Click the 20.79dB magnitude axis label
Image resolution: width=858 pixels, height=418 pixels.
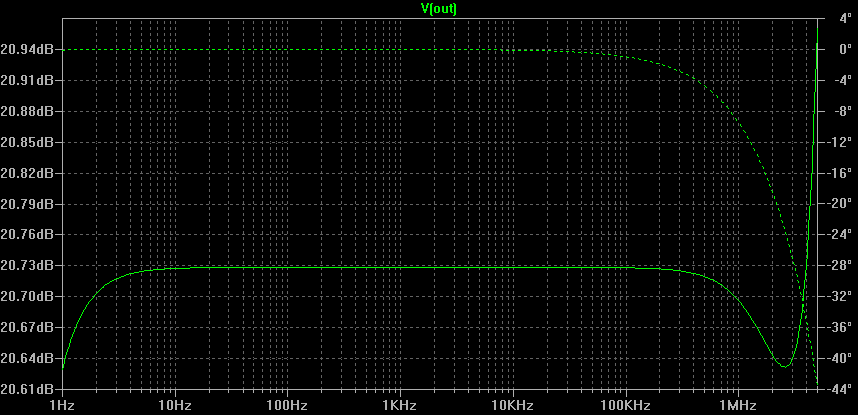[27, 204]
